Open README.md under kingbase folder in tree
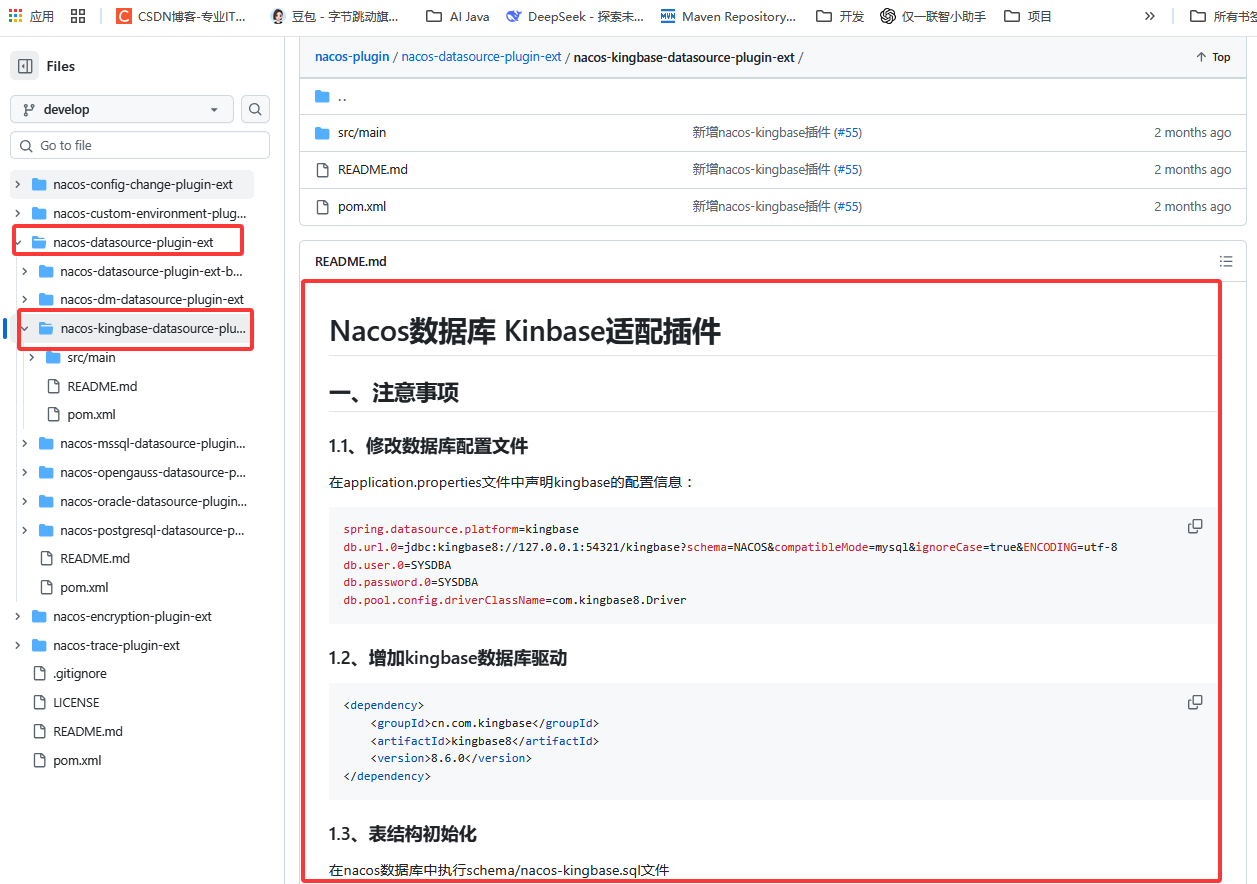The width and height of the screenshot is (1257, 884). (x=102, y=386)
